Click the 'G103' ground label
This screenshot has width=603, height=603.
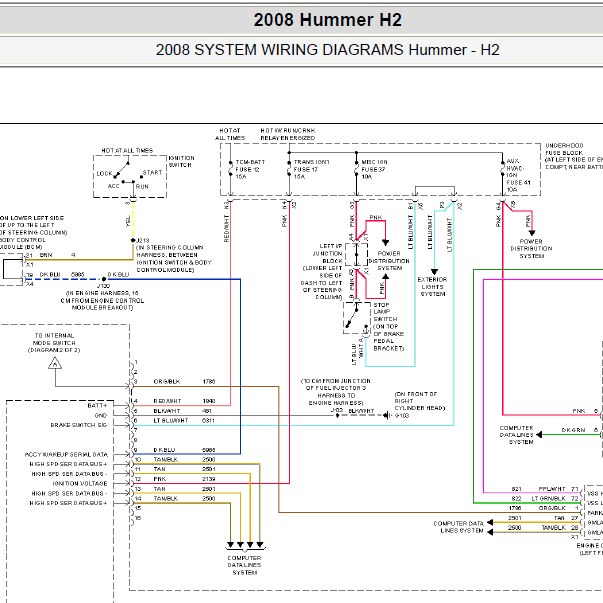point(402,416)
